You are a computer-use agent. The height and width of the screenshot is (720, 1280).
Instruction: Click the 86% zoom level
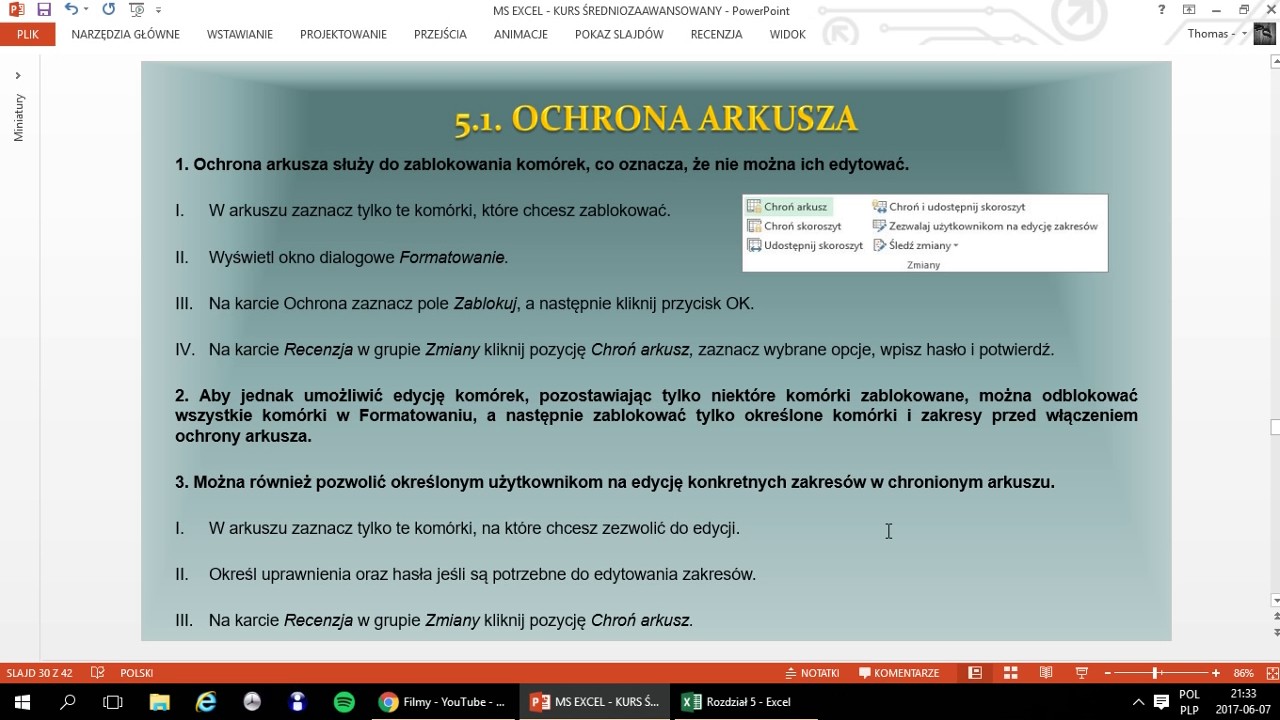tap(1243, 673)
